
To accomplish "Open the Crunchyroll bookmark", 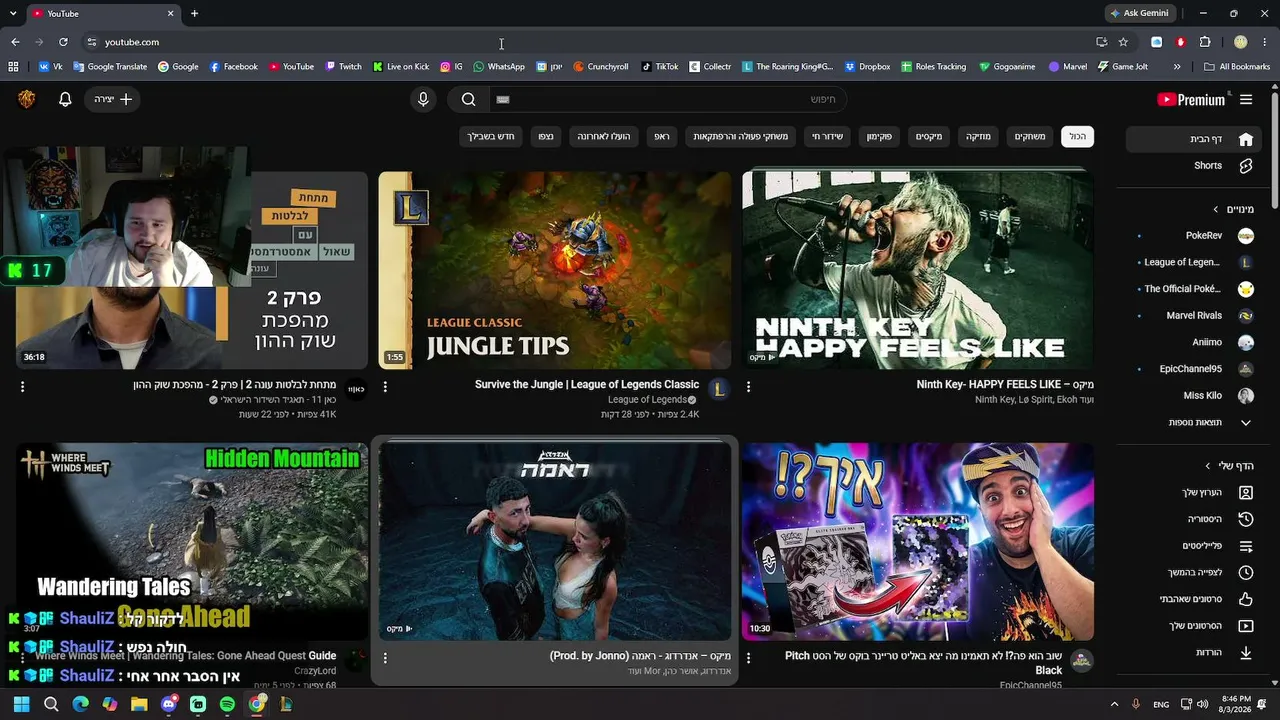I will tap(600, 67).
